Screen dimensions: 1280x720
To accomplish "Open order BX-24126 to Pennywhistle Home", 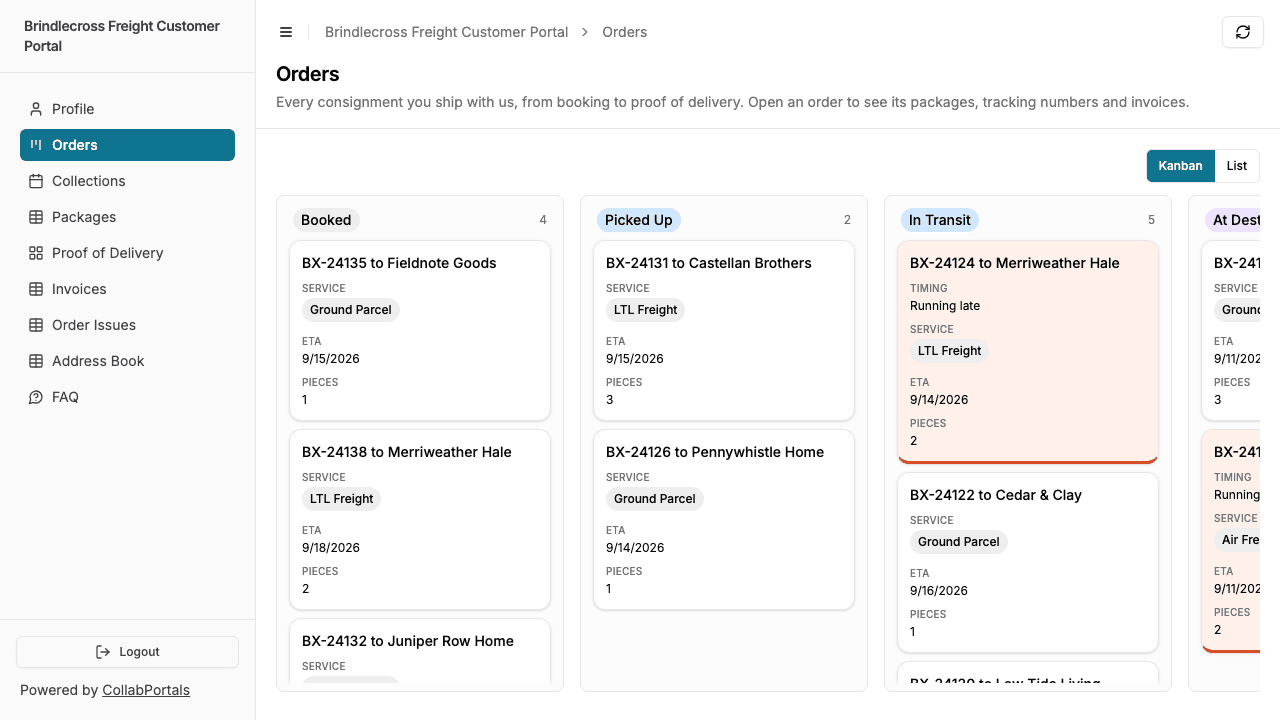I will 724,520.
